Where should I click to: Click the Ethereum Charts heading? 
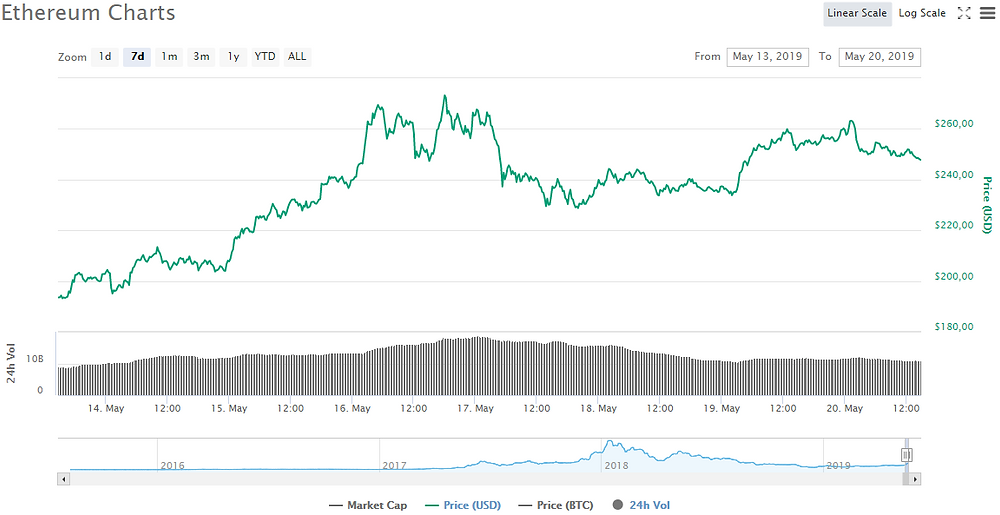click(87, 12)
